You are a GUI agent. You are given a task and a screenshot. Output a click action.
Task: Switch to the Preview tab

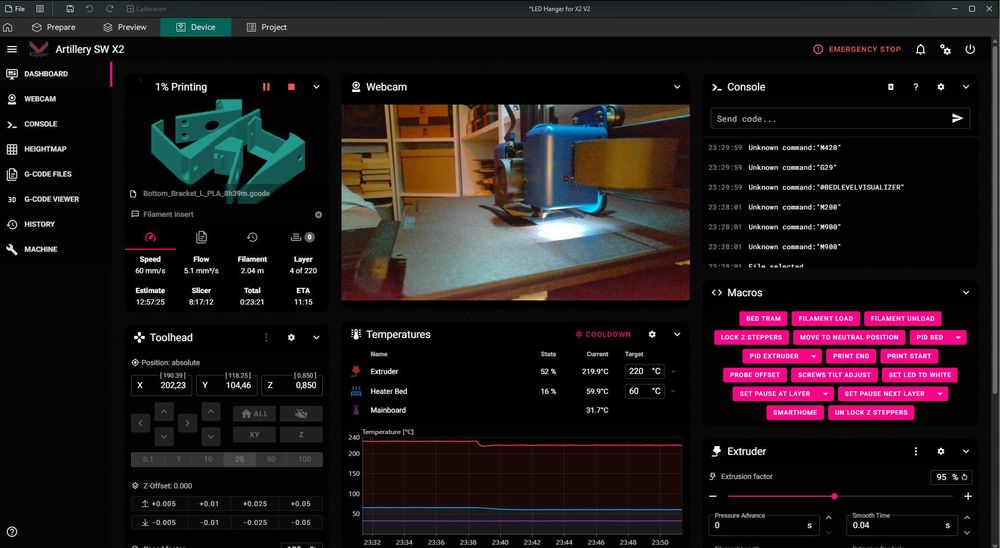[x=125, y=27]
